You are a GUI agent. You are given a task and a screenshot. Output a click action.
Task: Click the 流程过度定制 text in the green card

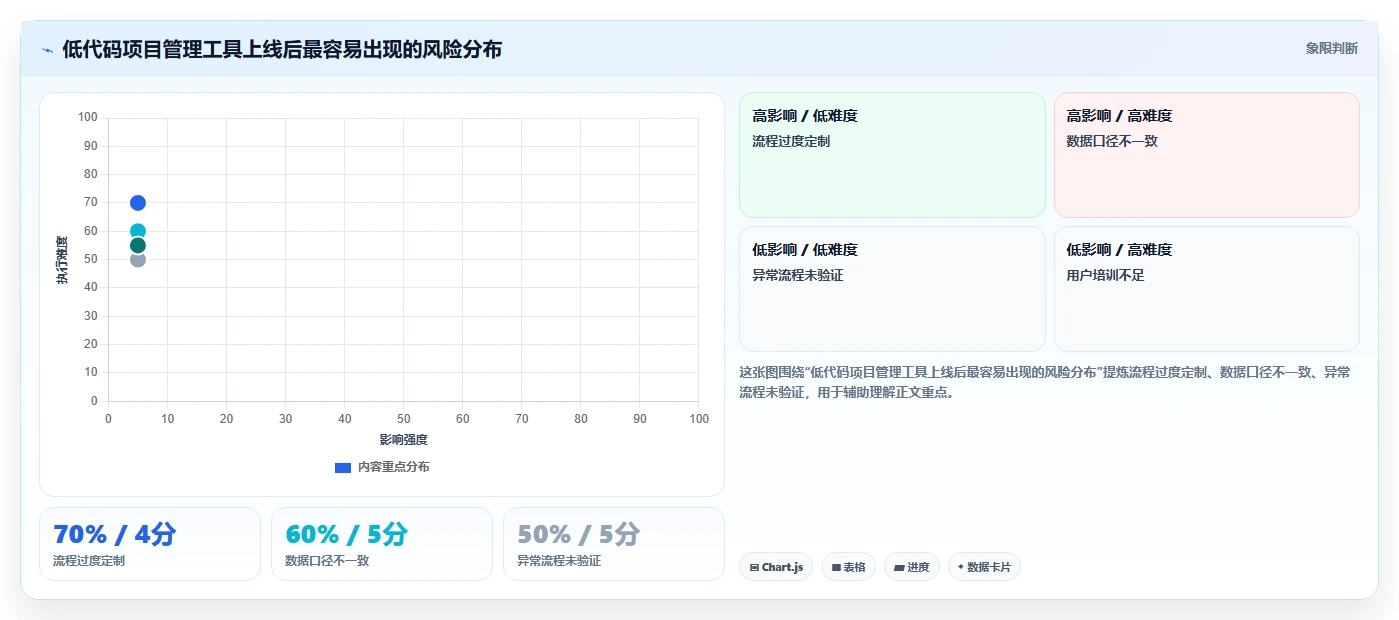tap(791, 141)
